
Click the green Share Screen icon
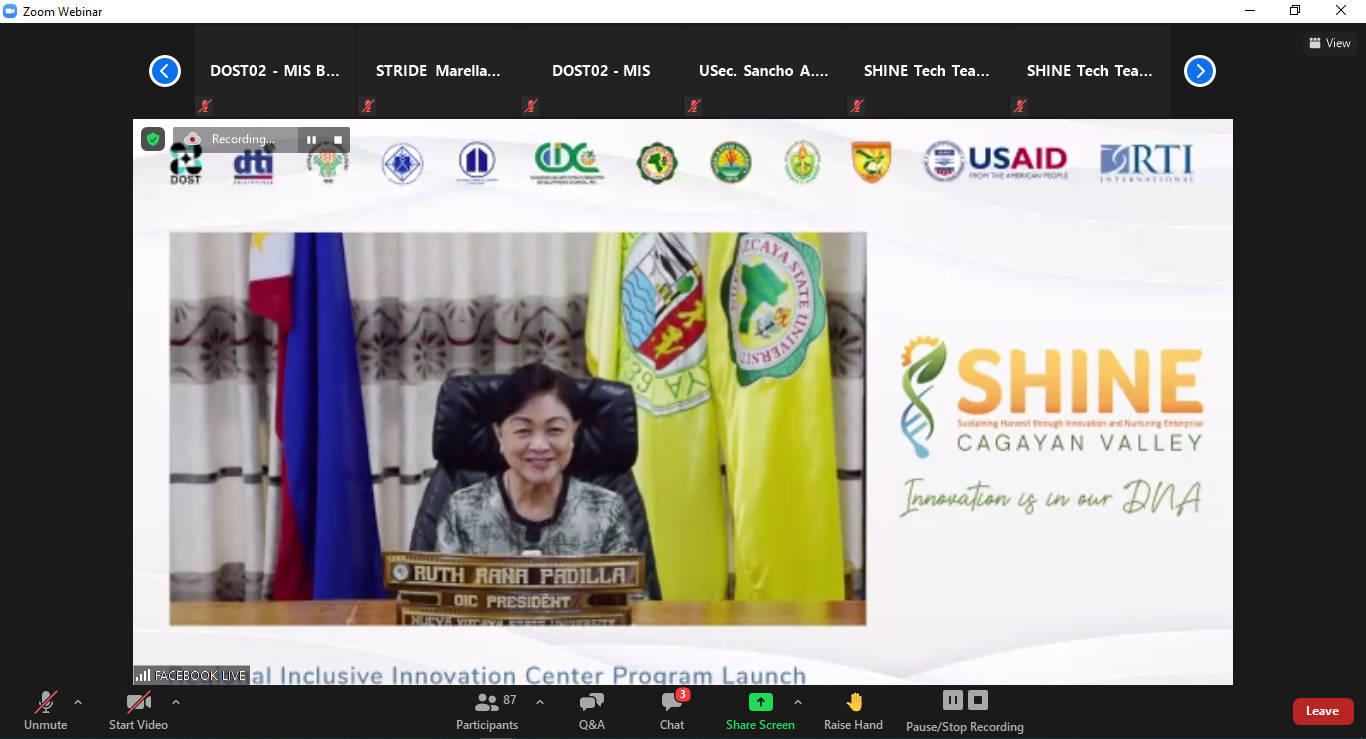pos(760,702)
